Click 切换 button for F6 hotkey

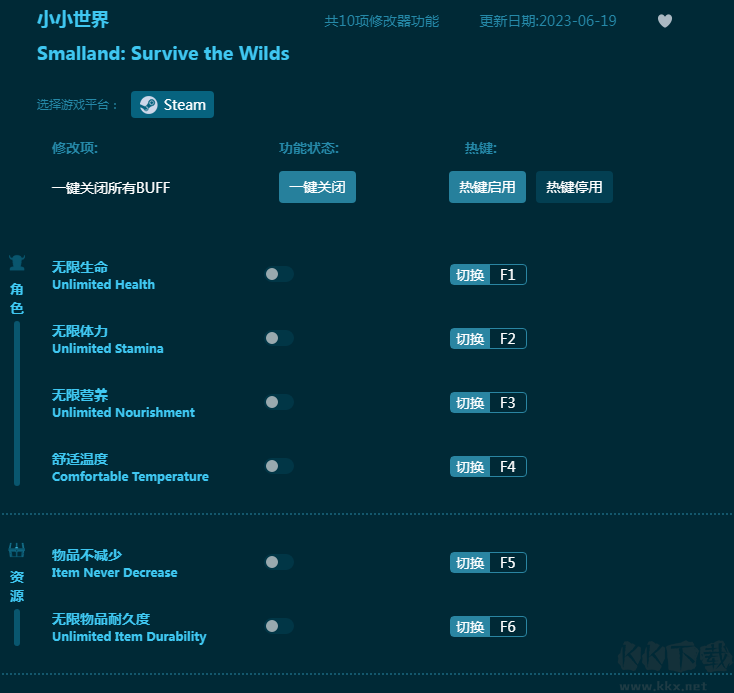(x=470, y=627)
